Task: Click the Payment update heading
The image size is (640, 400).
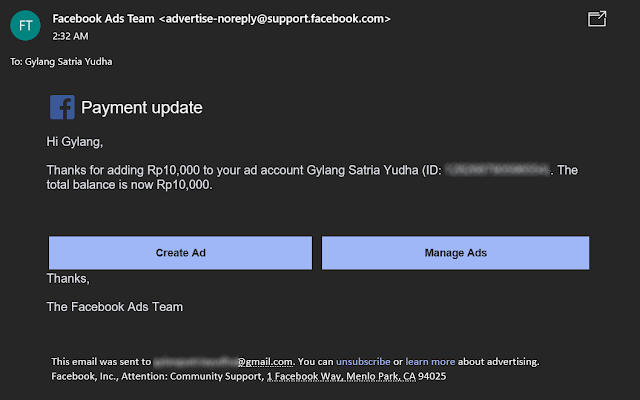Action: point(142,107)
